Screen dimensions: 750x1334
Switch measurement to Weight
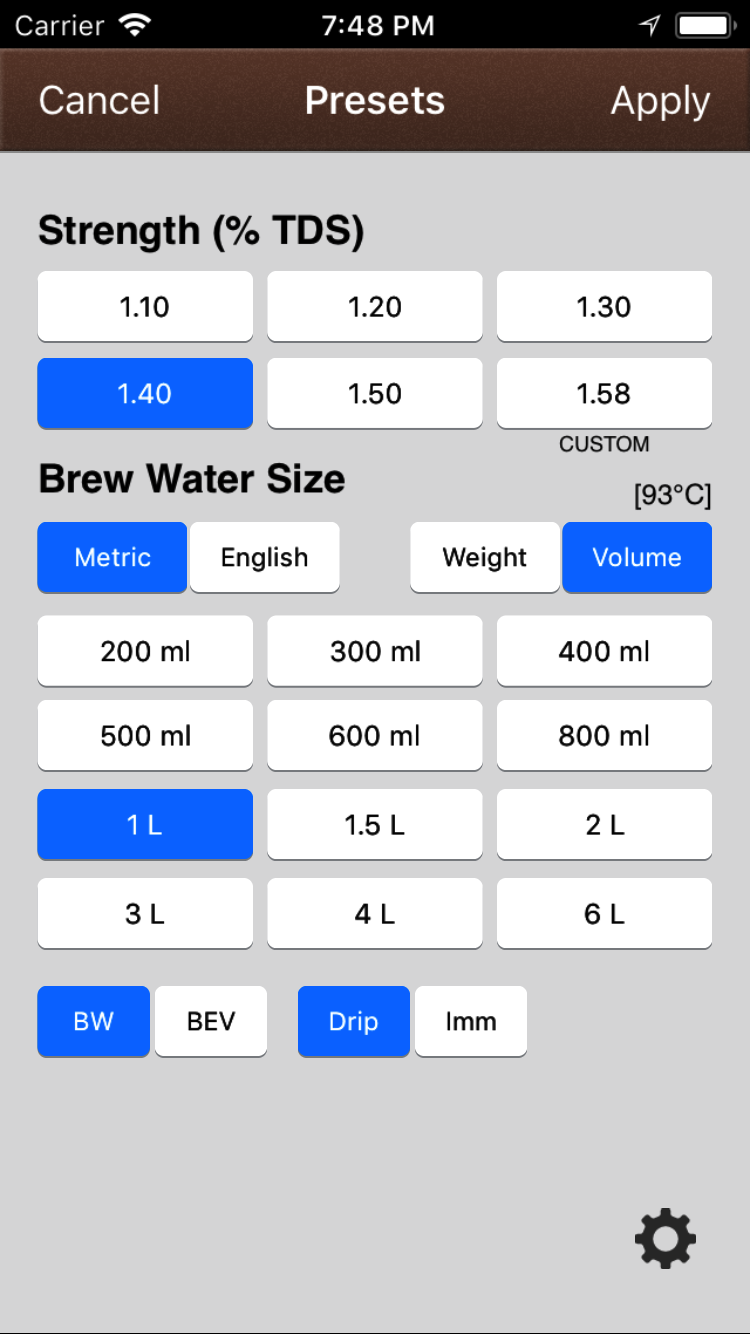click(x=485, y=557)
